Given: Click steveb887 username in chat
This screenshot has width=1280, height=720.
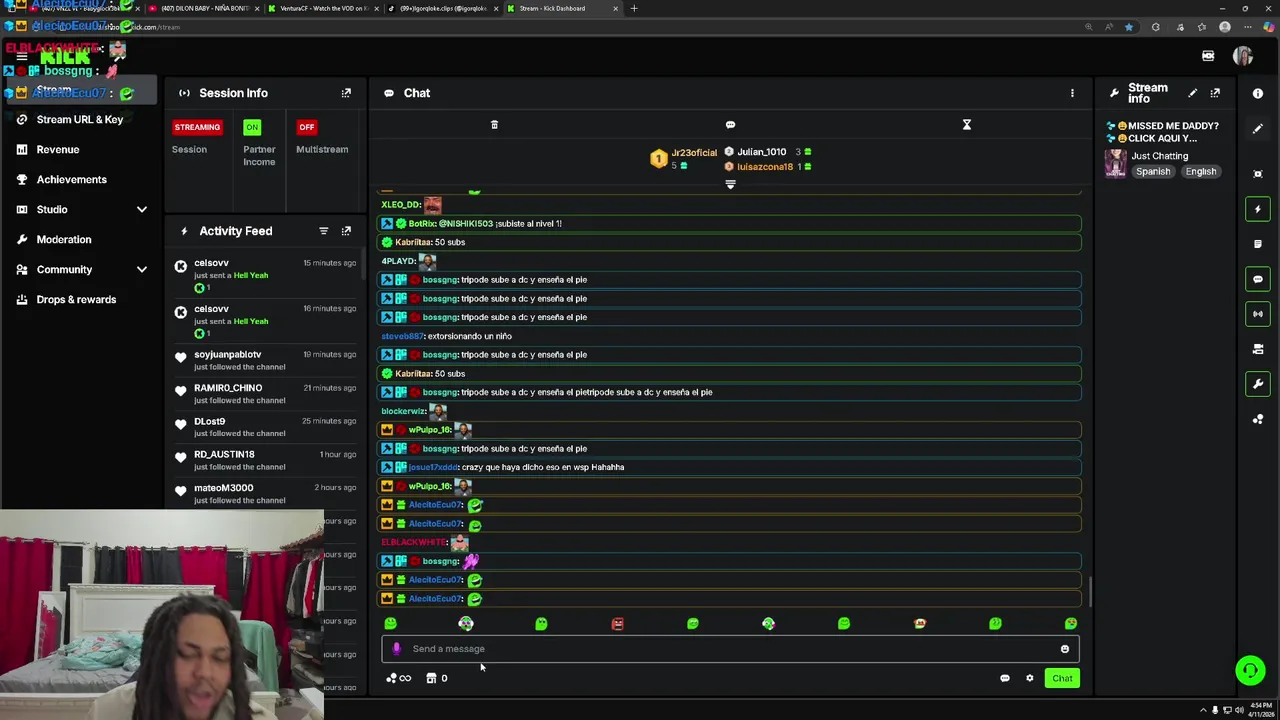Looking at the screenshot, I should [x=402, y=336].
